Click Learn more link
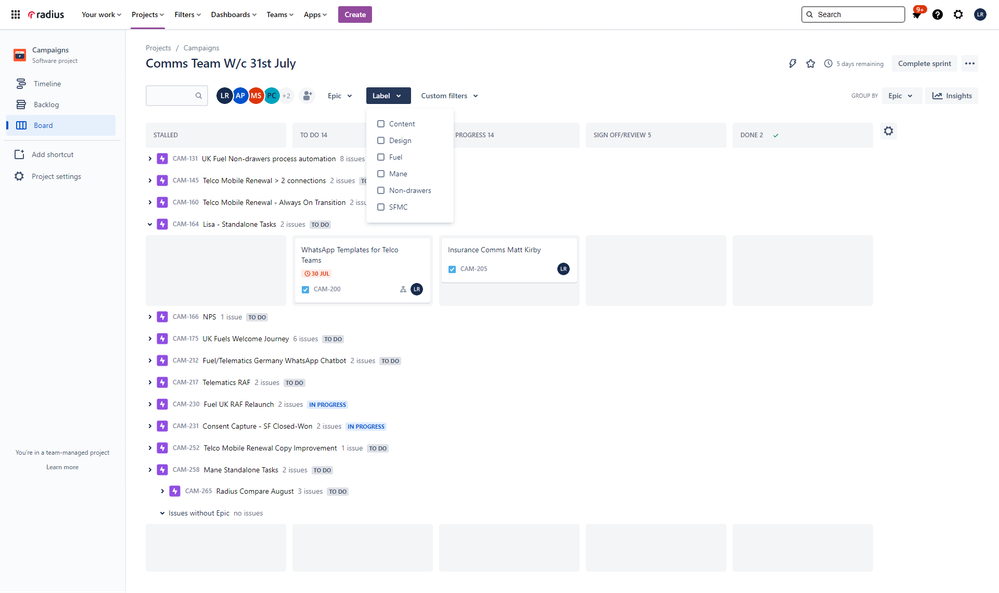Viewport: 999px width, 593px height. point(62,467)
